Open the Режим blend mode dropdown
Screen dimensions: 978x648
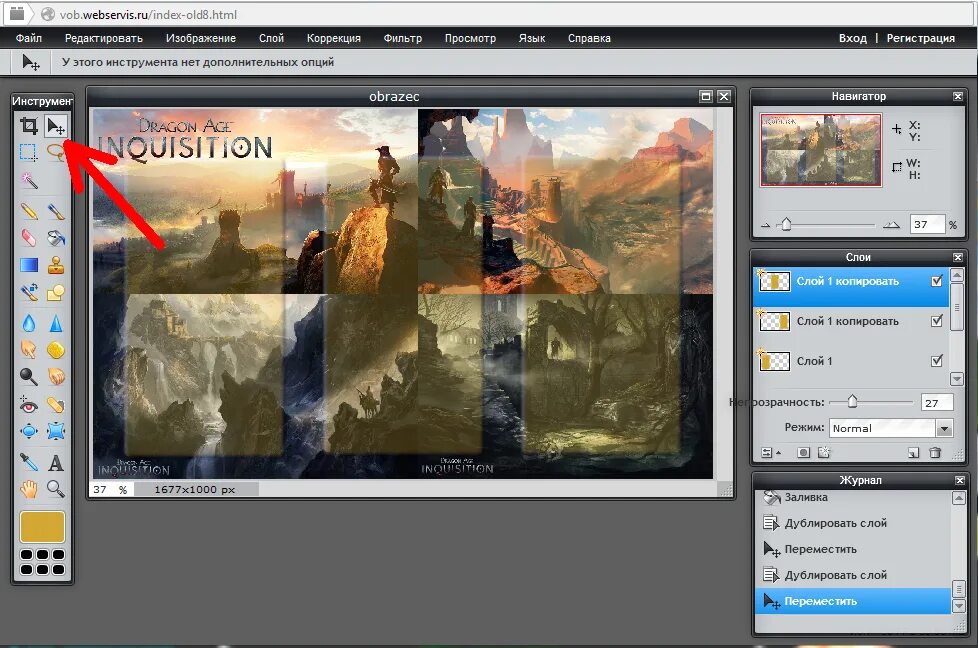click(x=891, y=428)
